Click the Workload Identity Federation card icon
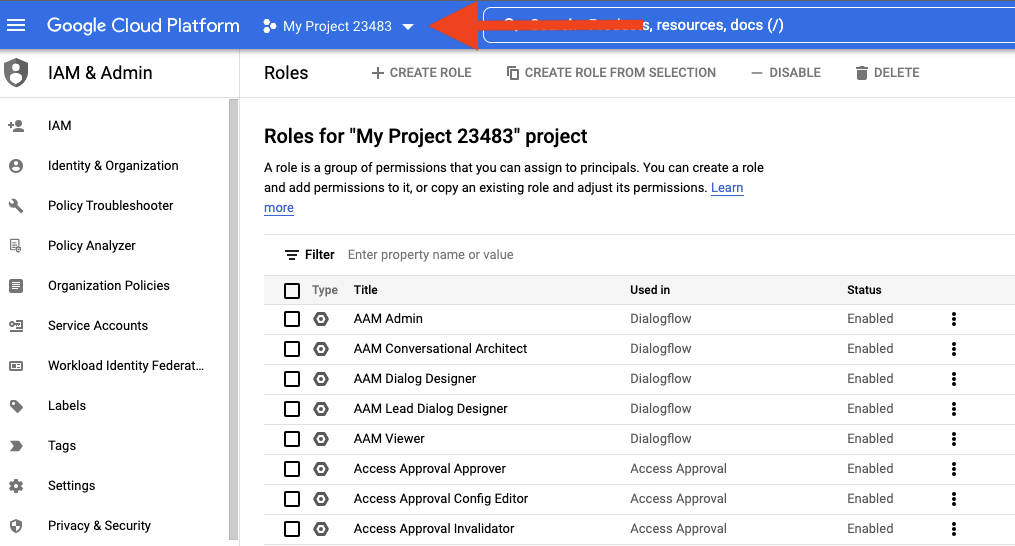This screenshot has width=1015, height=546. tap(16, 366)
